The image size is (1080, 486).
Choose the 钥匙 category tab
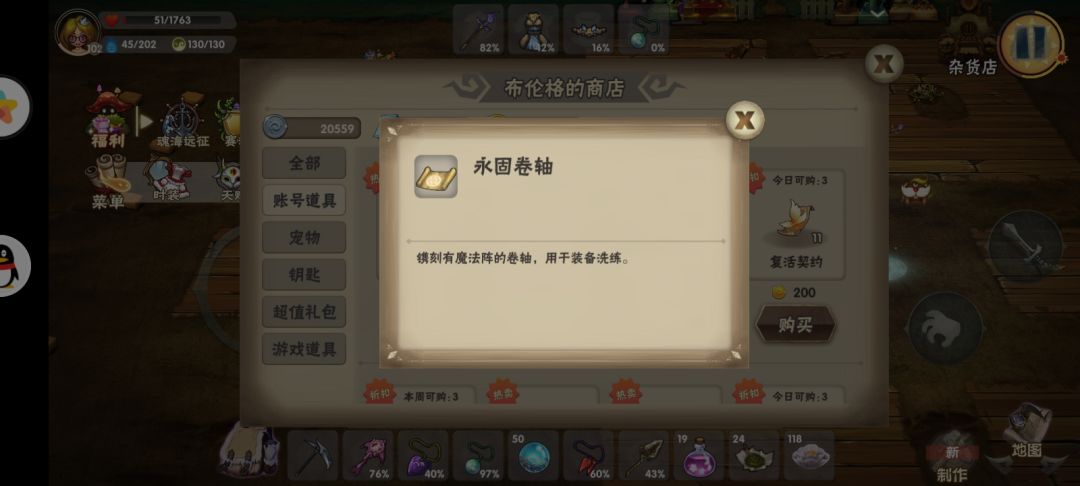(304, 275)
